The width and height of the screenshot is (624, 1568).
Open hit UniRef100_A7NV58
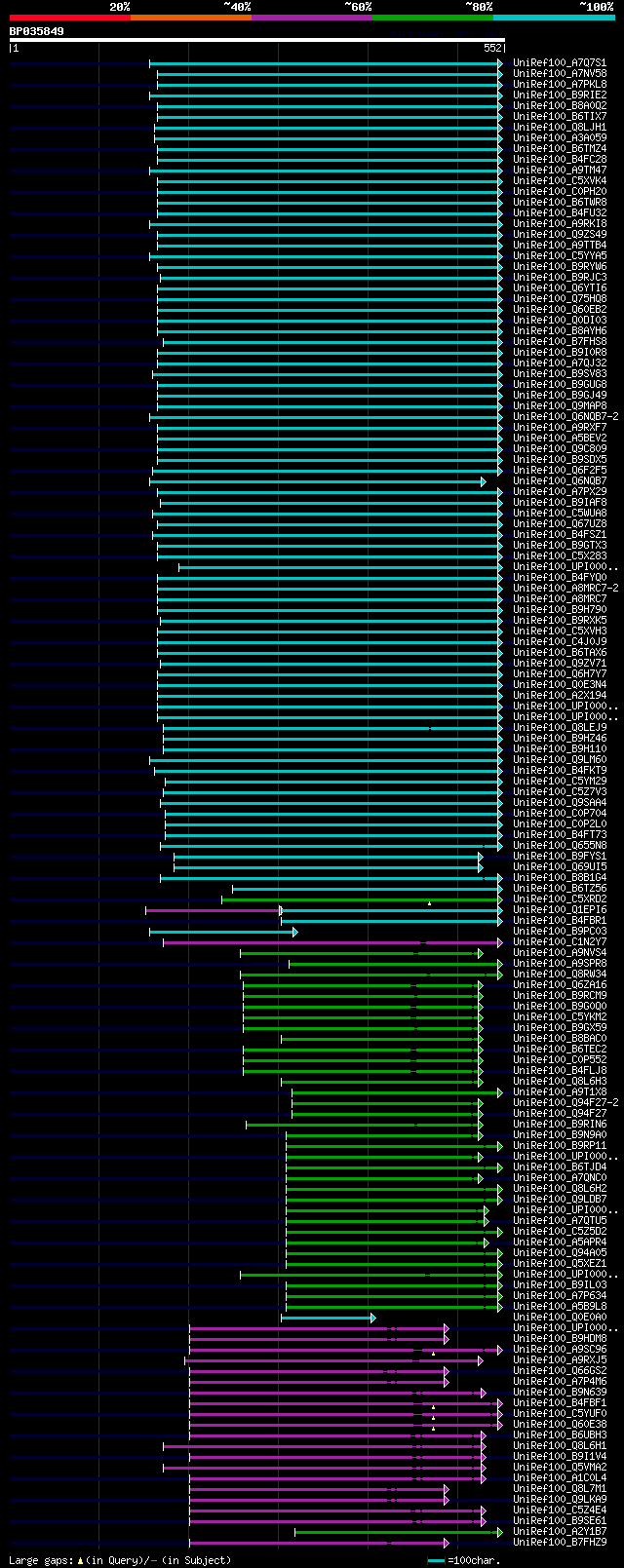560,74
